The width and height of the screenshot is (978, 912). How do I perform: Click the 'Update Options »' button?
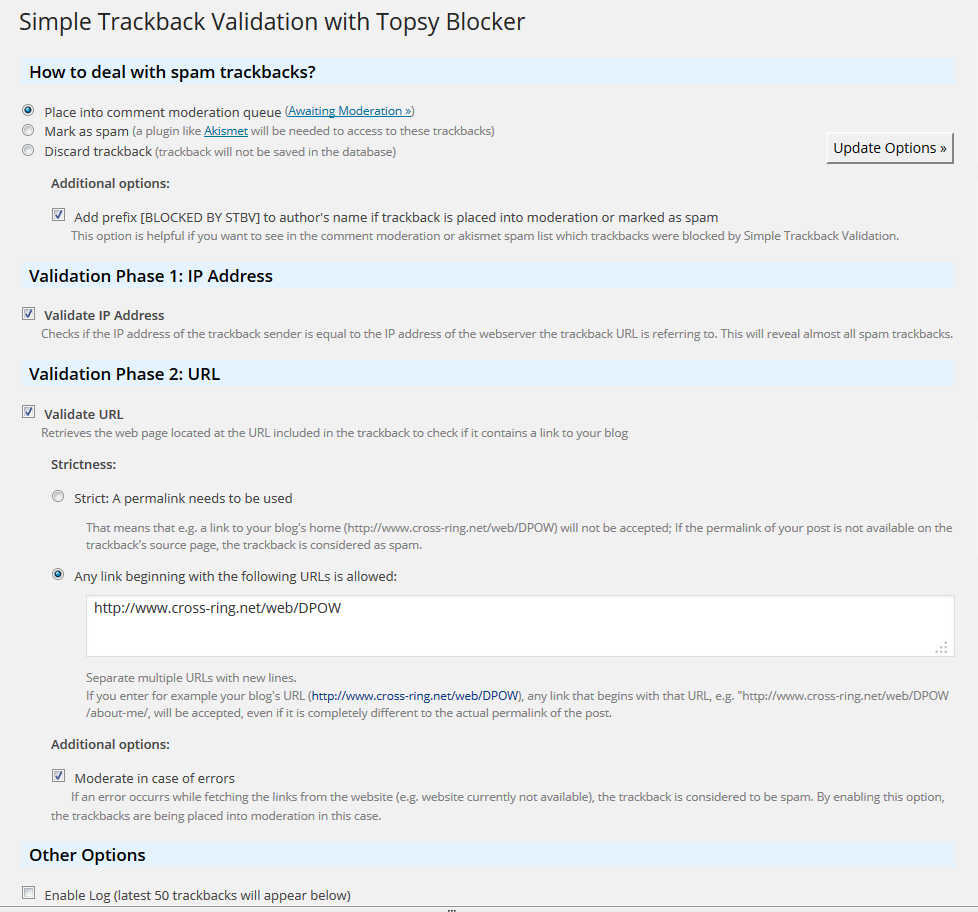click(x=889, y=148)
